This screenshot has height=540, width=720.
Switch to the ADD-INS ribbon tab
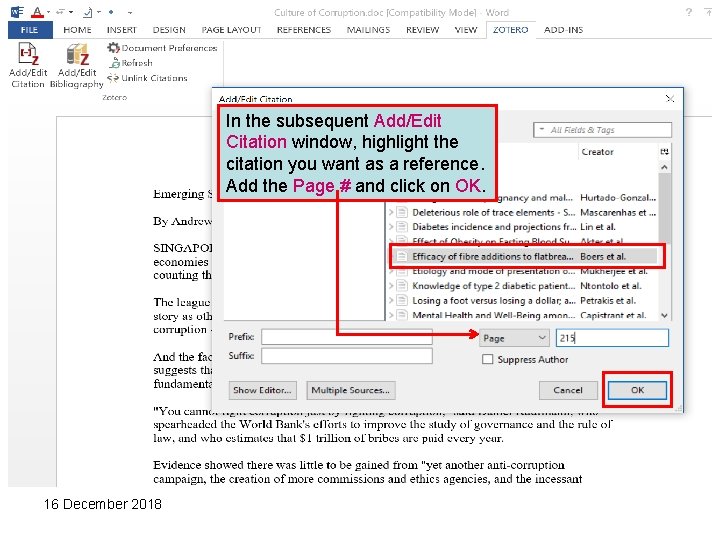(x=563, y=30)
